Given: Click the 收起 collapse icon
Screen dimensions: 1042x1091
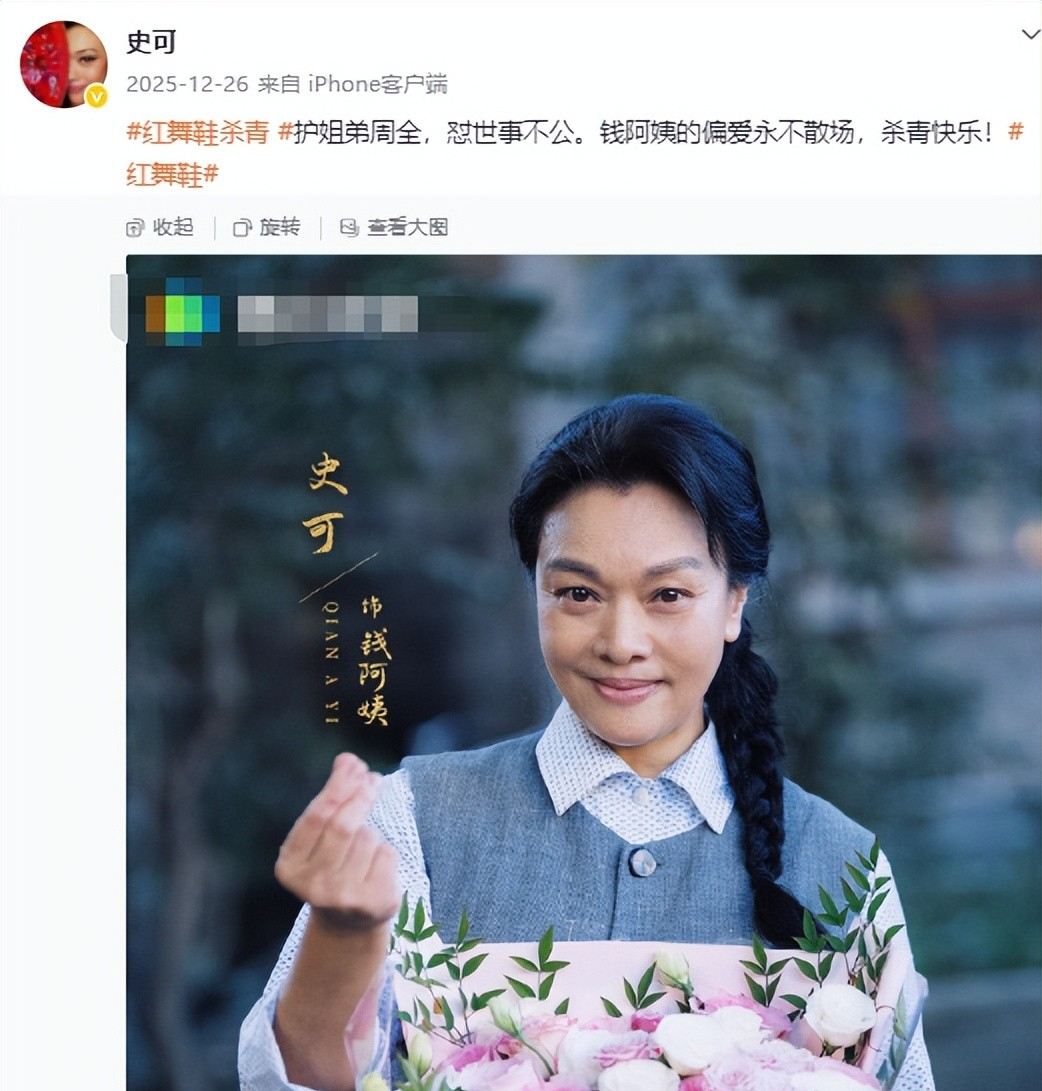Looking at the screenshot, I should (x=134, y=228).
